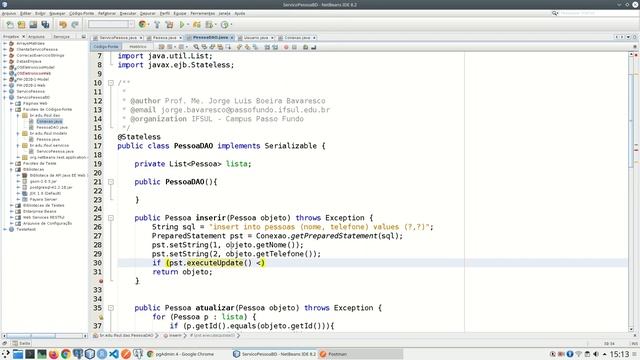Close the PessoaDAO.java editor tab
The image size is (640, 360).
(232, 38)
